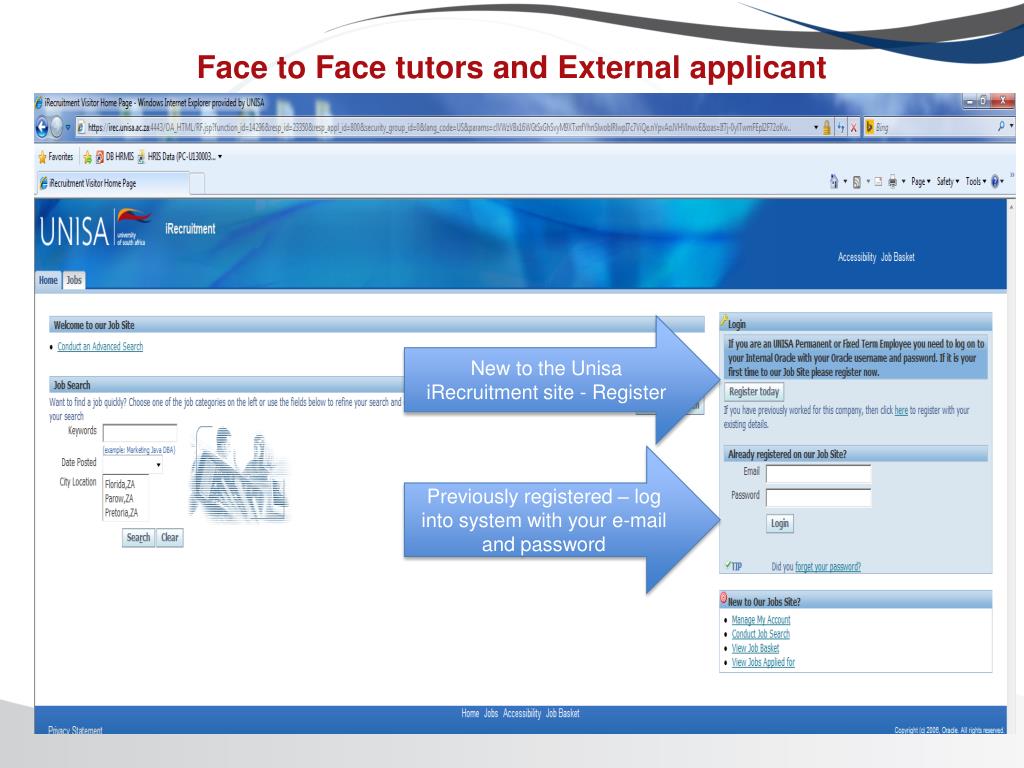Click the page scrollbar up arrow
Image resolution: width=1024 pixels, height=768 pixels.
(1012, 206)
